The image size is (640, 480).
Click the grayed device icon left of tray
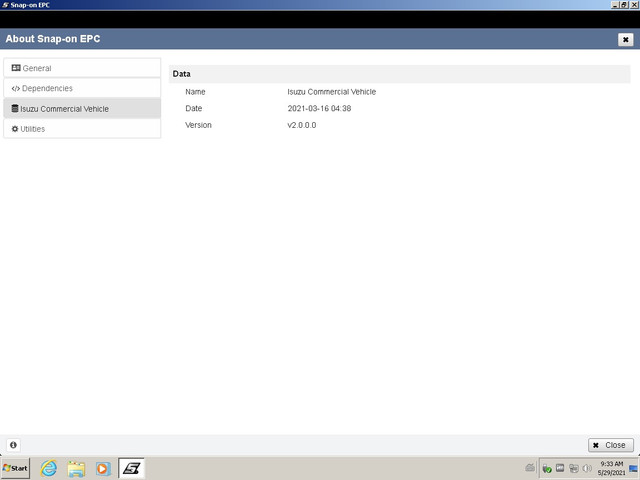tap(530, 468)
